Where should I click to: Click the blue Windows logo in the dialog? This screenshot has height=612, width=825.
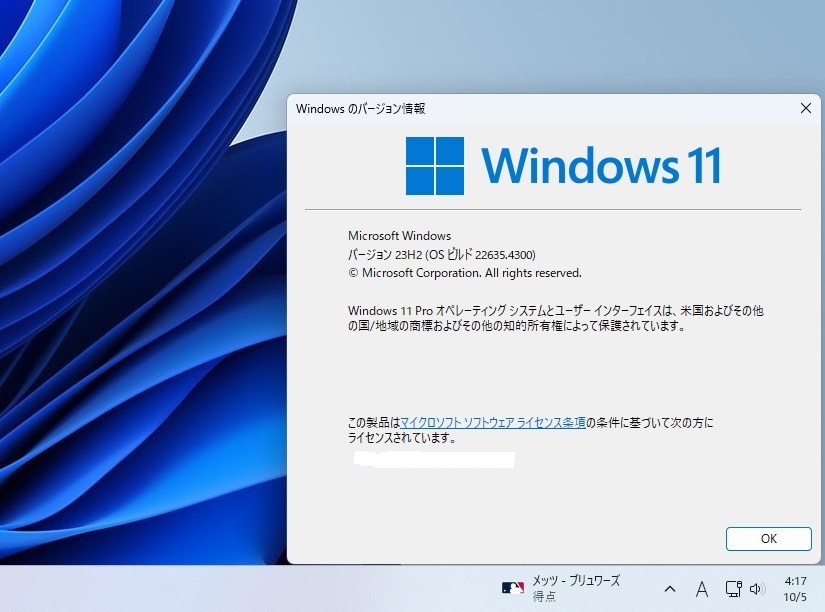coord(435,166)
